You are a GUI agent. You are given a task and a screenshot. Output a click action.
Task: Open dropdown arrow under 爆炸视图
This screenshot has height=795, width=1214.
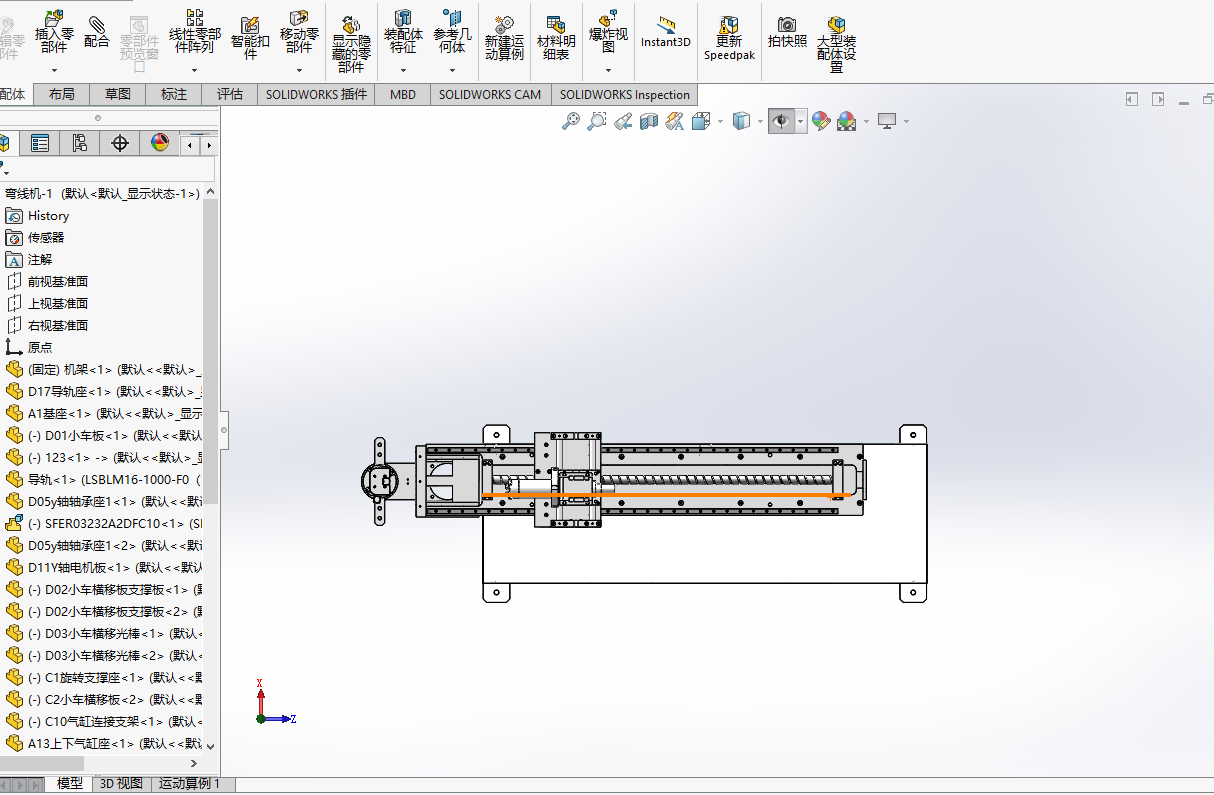tap(608, 71)
